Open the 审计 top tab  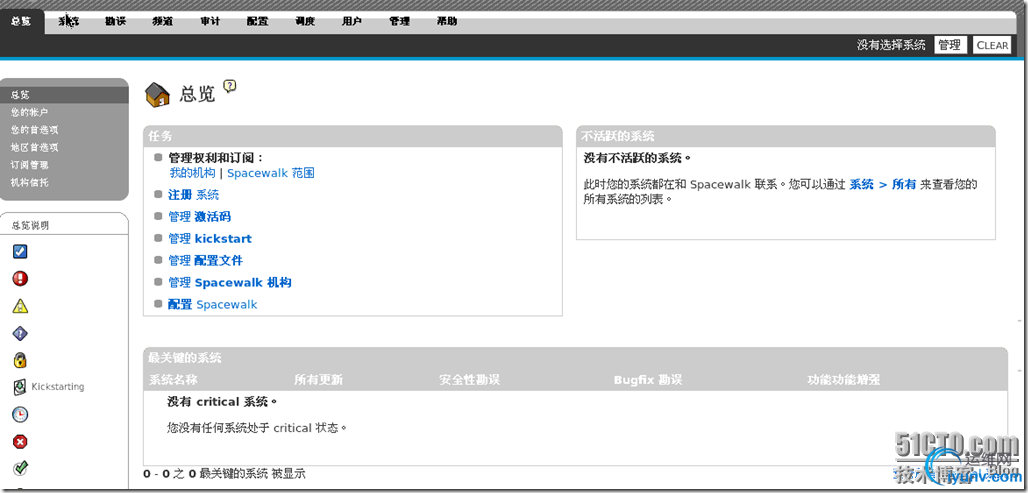point(210,21)
